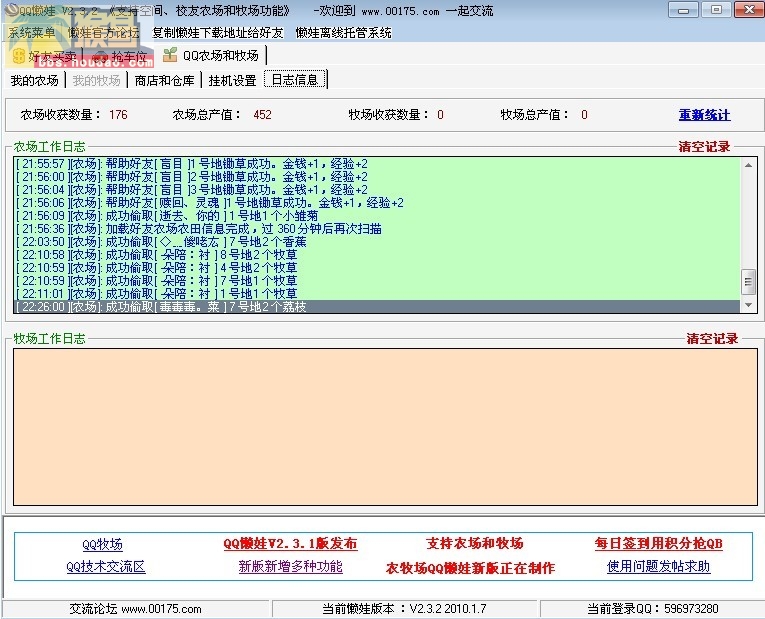Open the QQ技术交流区 link
765x619 pixels.
[106, 567]
